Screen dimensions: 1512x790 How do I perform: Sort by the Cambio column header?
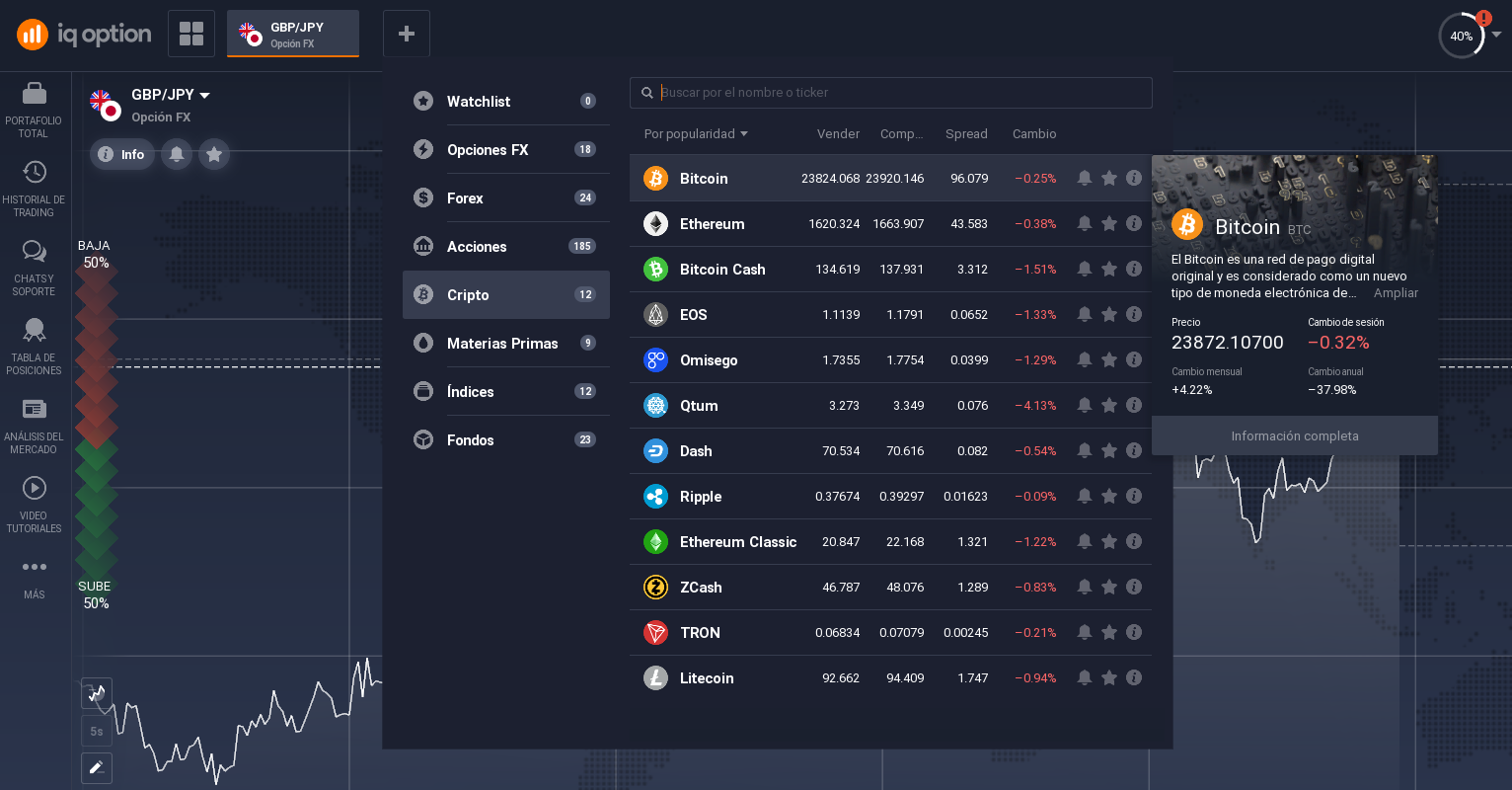(1034, 134)
